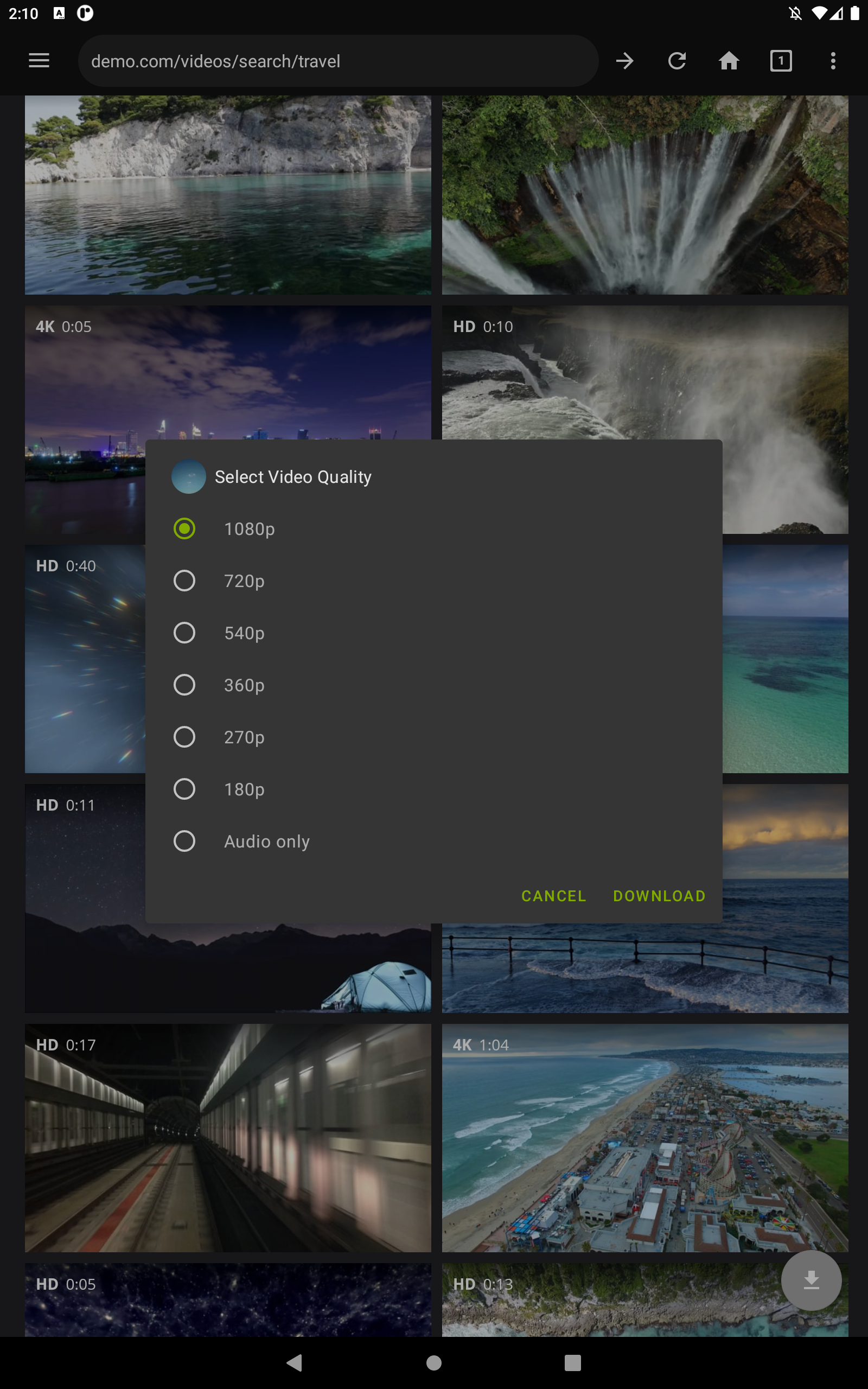Screen dimensions: 868x1389
Task: Open the tabs counter showing 1
Action: [x=781, y=61]
